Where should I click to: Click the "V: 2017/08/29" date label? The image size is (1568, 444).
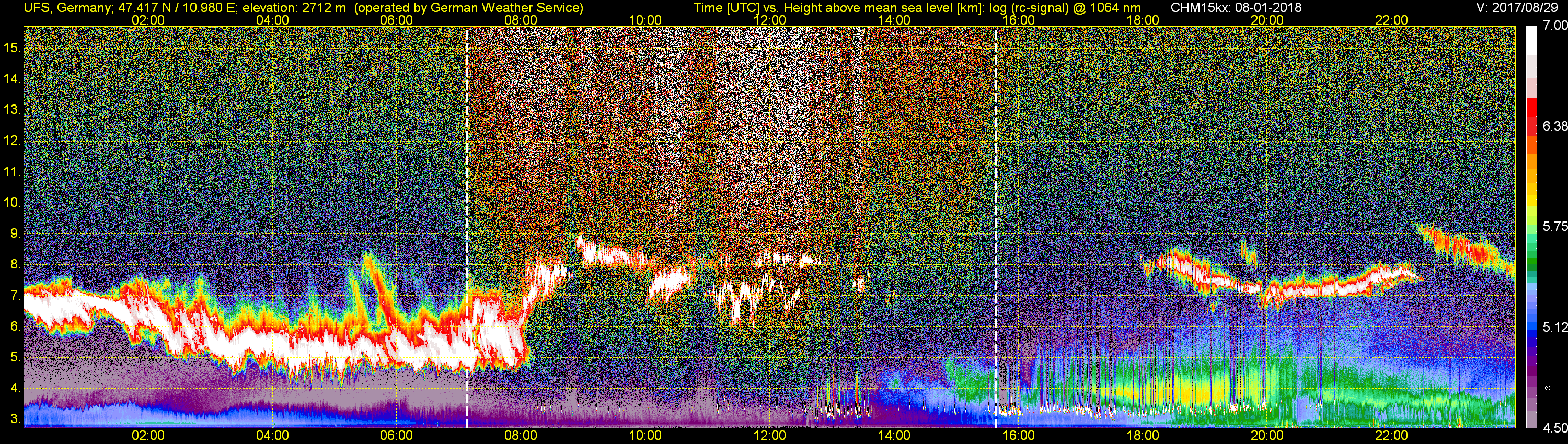[x=1518, y=8]
